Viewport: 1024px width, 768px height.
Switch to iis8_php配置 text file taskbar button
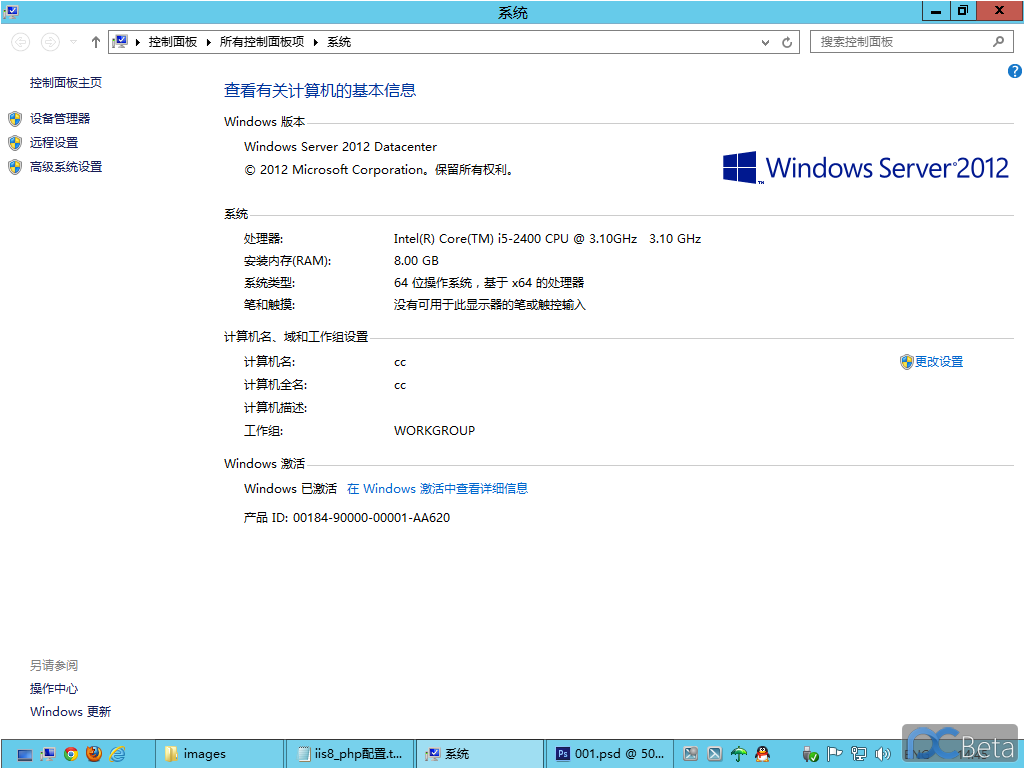(349, 754)
